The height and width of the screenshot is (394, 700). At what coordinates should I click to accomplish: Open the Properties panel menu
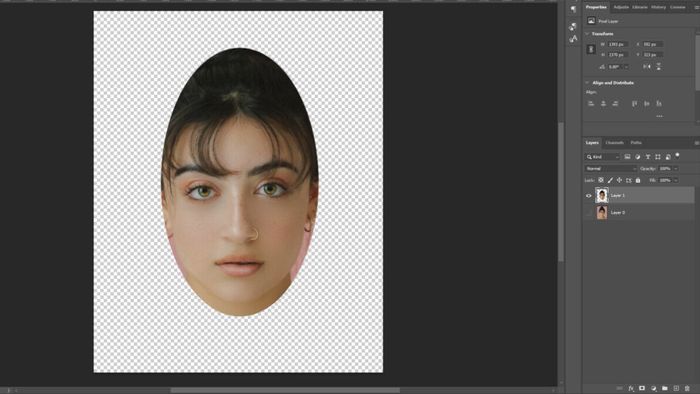[697, 7]
